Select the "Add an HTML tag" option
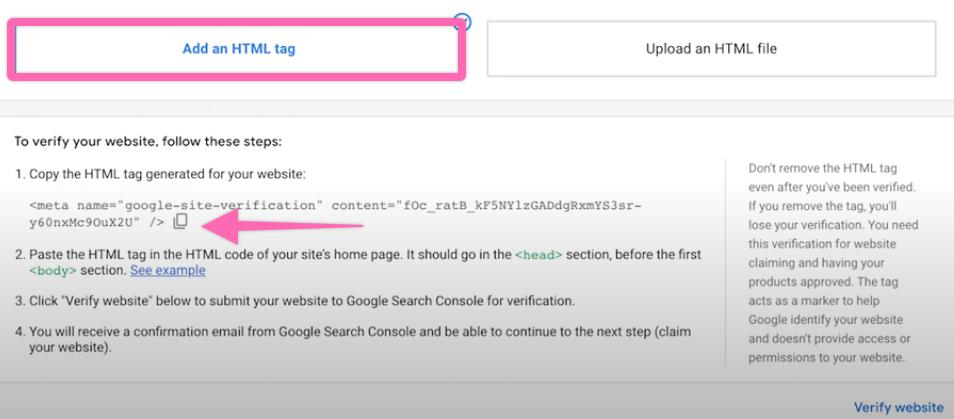 pos(238,48)
